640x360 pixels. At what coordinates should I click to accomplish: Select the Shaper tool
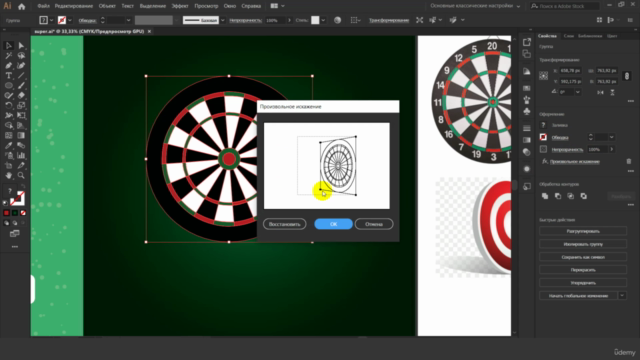[x=9, y=96]
